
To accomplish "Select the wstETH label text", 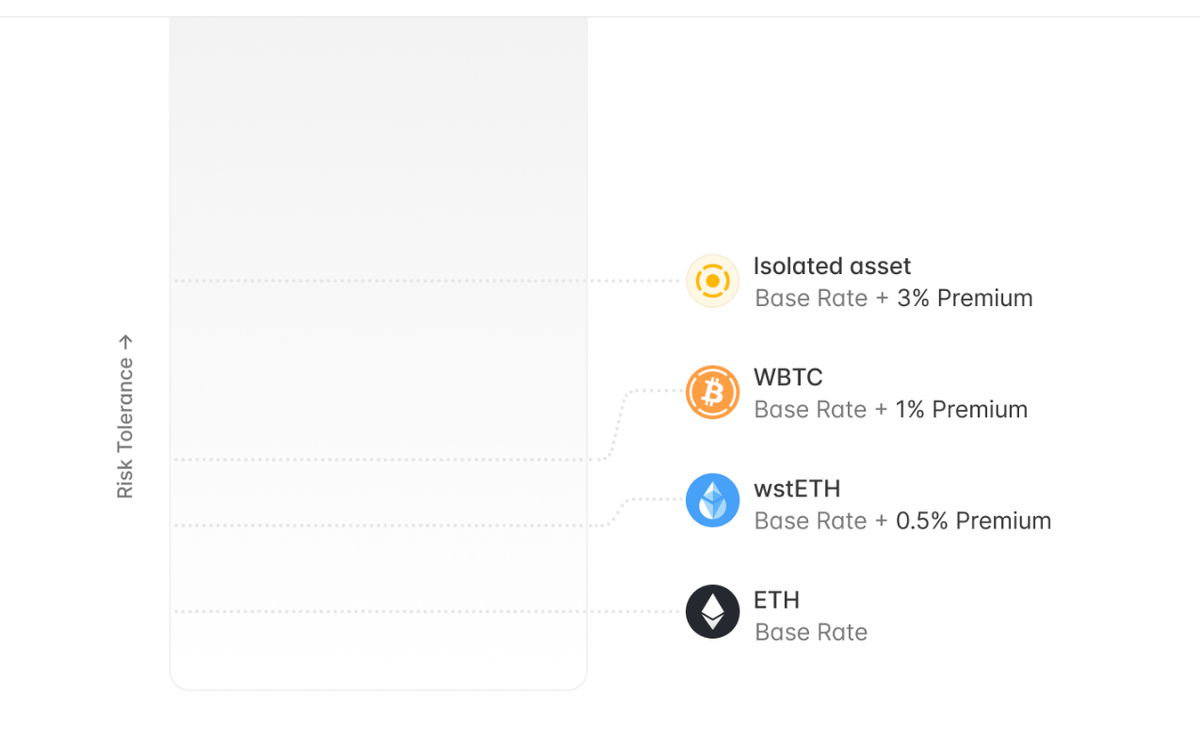I will (x=797, y=489).
